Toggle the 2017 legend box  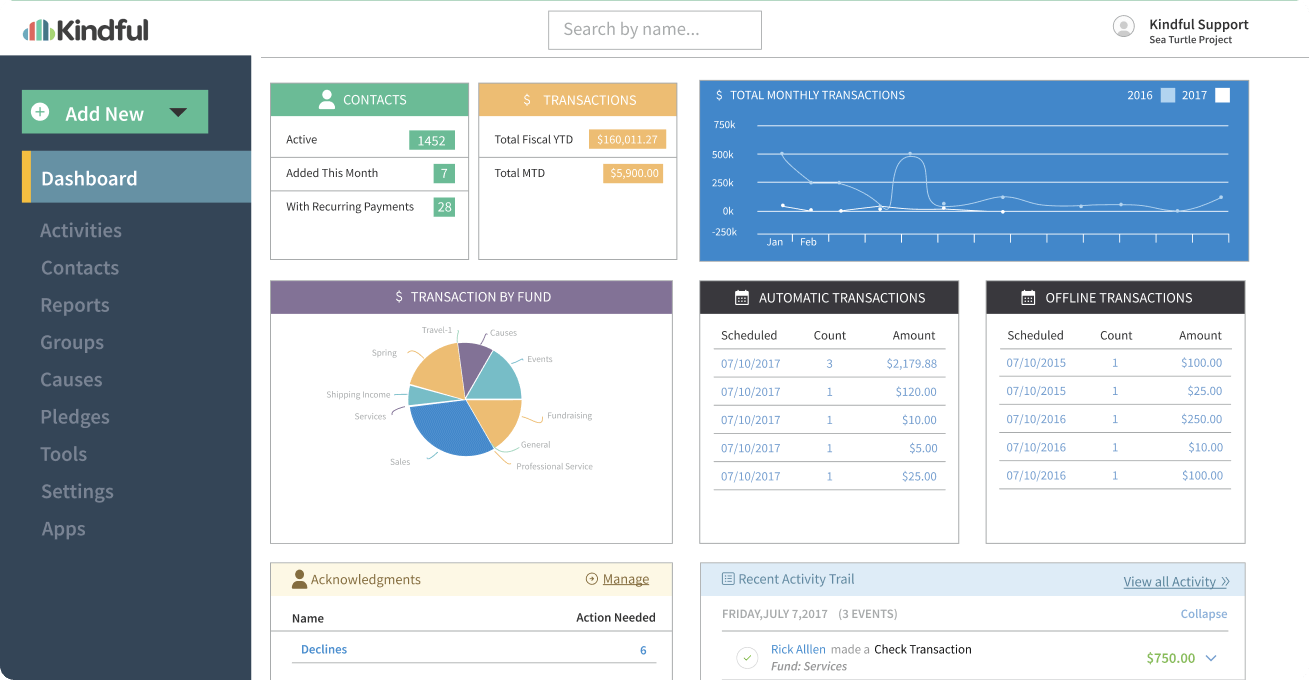click(x=1222, y=96)
